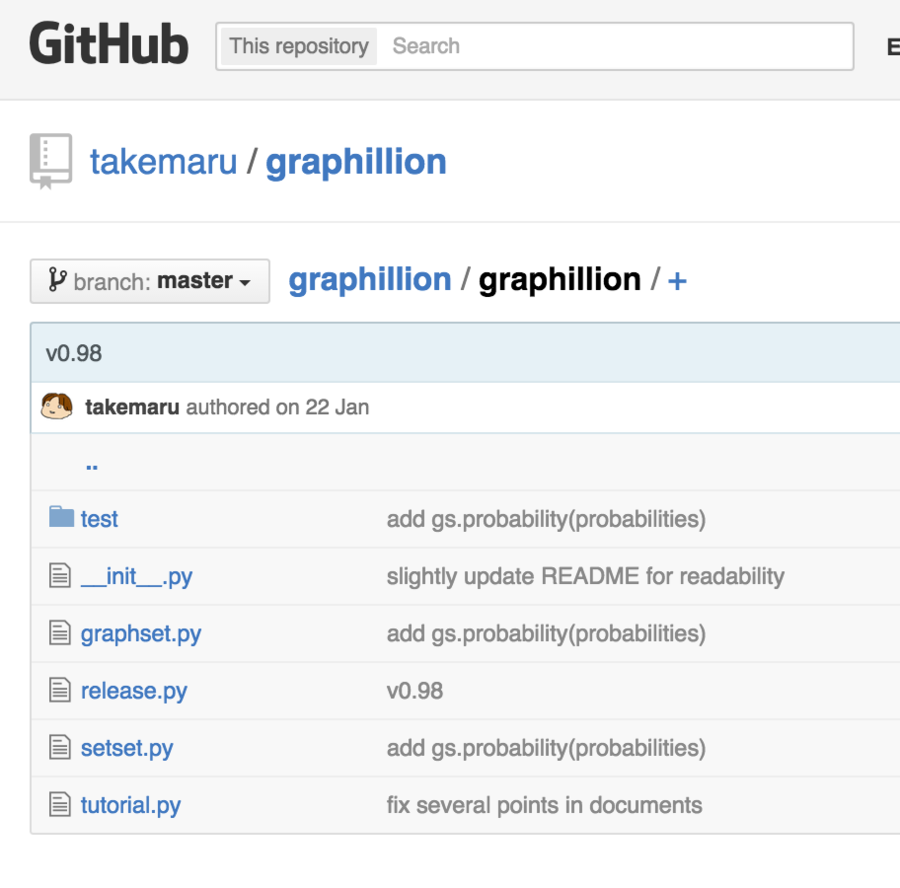
Task: Click the file icon beside setset.py
Action: (x=60, y=747)
